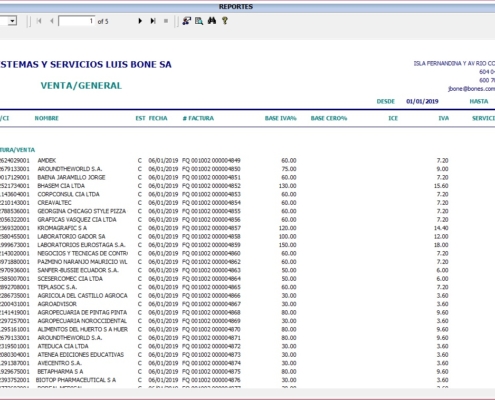This screenshot has height=400, width=495.
Task: Select AVECENTRO S.A. name
Action: 60,363
